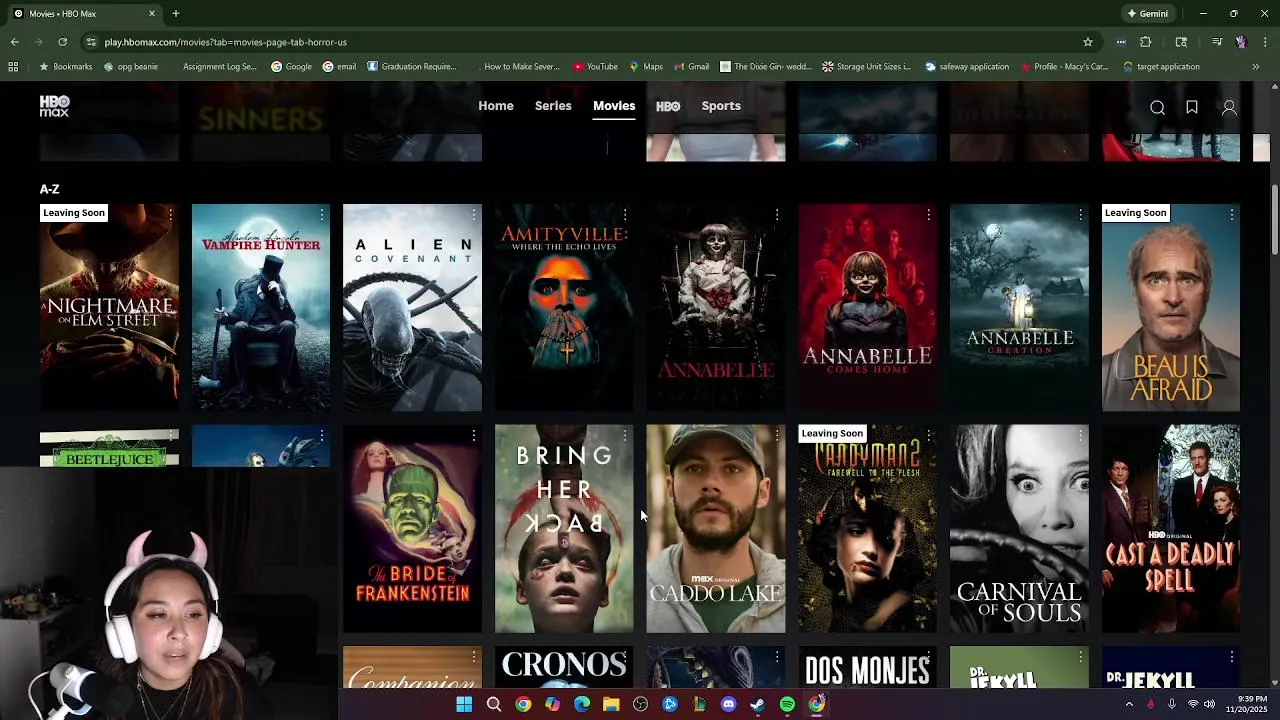This screenshot has height=720, width=1280.
Task: Open the Chrome apps grid in bookmarks bar
Action: (13, 67)
